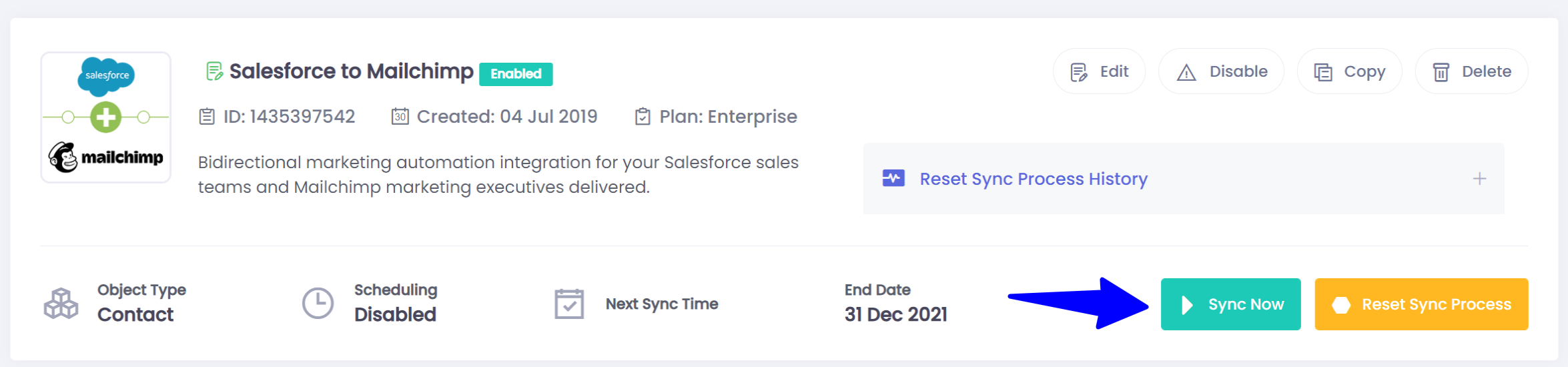This screenshot has height=367, width=1568.
Task: Click the pulse icon beside Reset Sync History
Action: click(x=893, y=178)
